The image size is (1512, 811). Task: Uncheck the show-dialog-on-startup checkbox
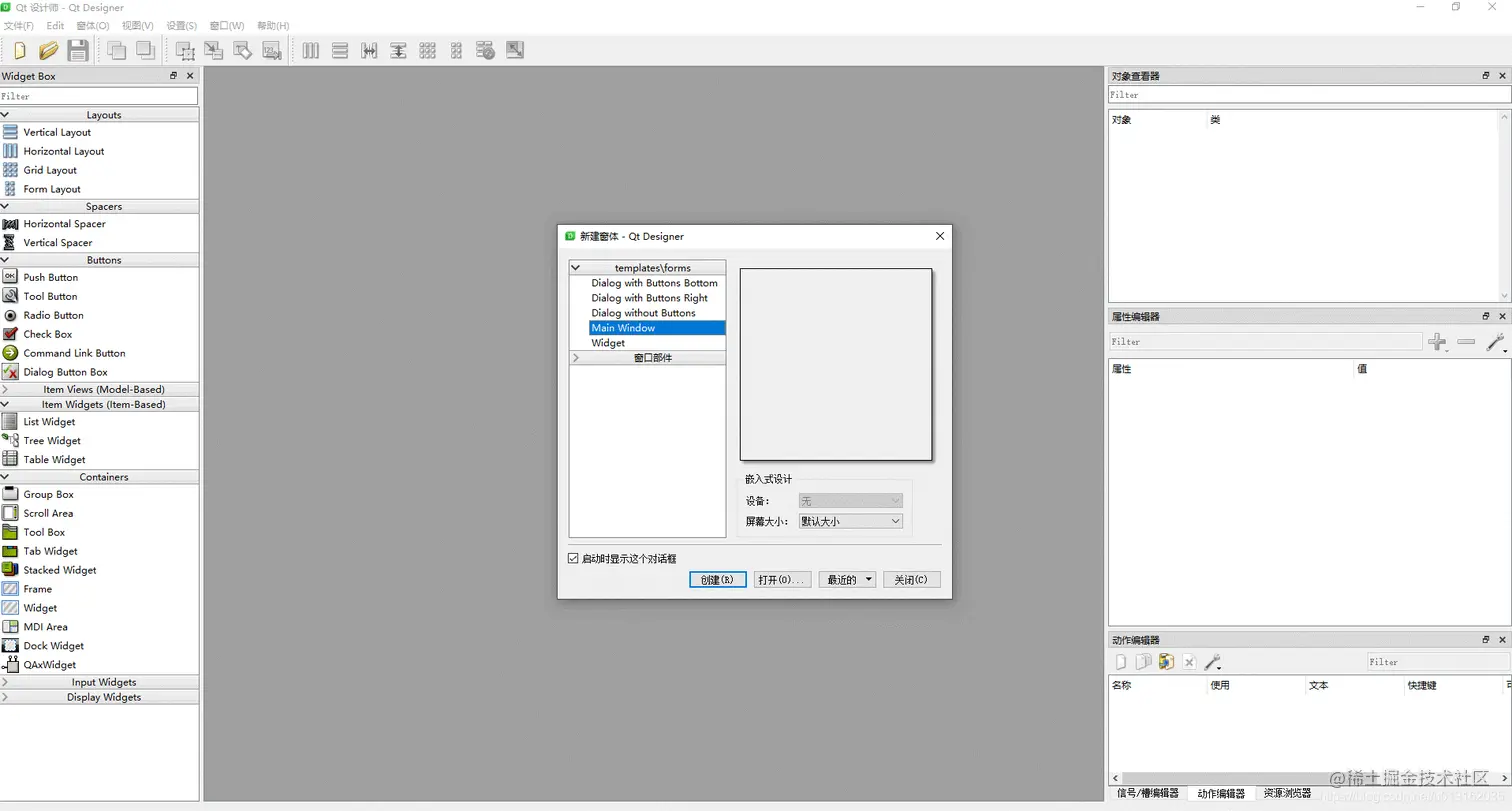pos(573,558)
